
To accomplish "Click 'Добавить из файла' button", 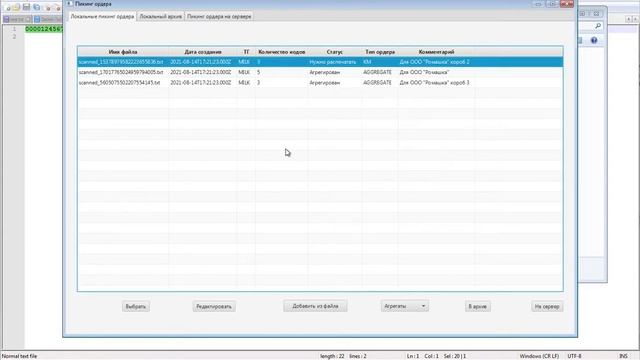I will click(315, 306).
